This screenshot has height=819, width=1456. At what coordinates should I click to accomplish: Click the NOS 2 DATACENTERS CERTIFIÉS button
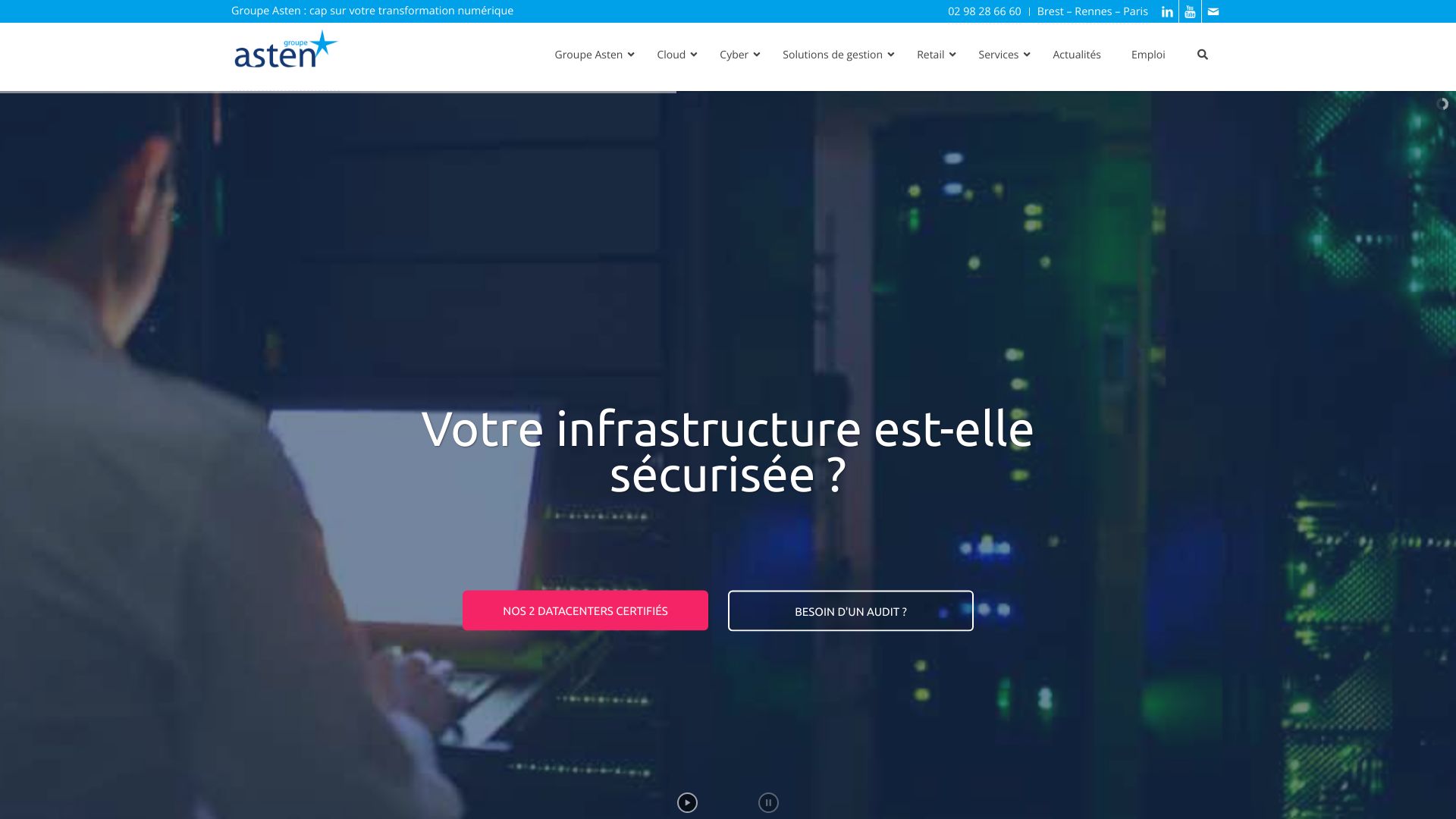coord(585,610)
